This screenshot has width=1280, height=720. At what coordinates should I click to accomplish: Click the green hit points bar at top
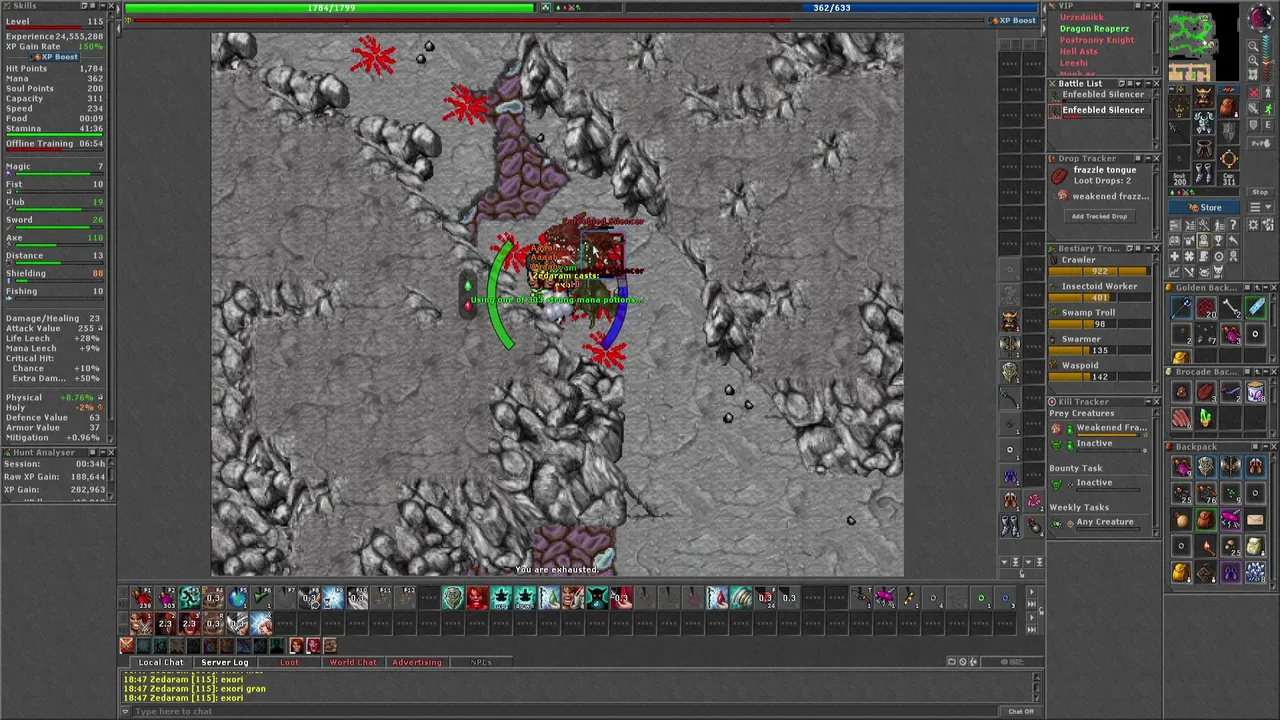pos(330,8)
